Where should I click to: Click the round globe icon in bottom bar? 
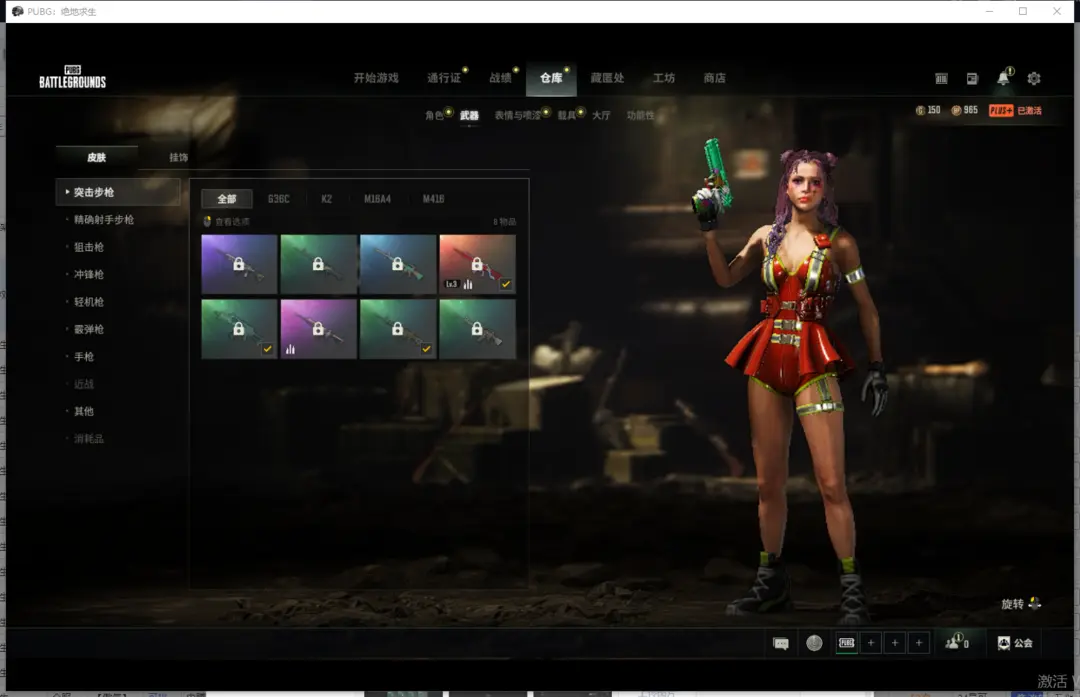click(814, 643)
